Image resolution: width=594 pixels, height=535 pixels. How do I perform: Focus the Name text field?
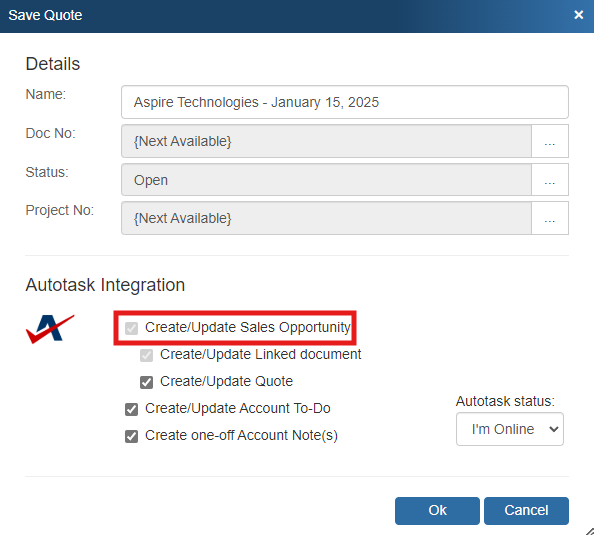(345, 102)
